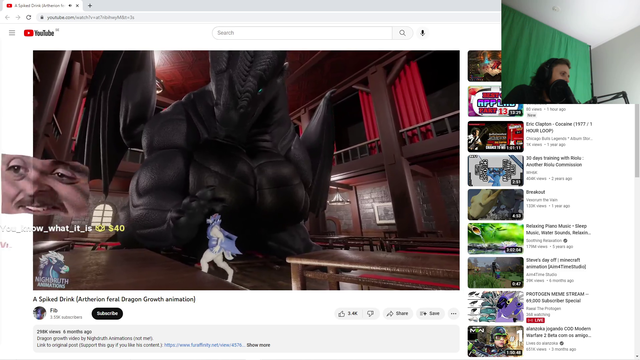The height and width of the screenshot is (360, 640).
Task: Click Vexorum the Vain channel name
Action: click(542, 200)
